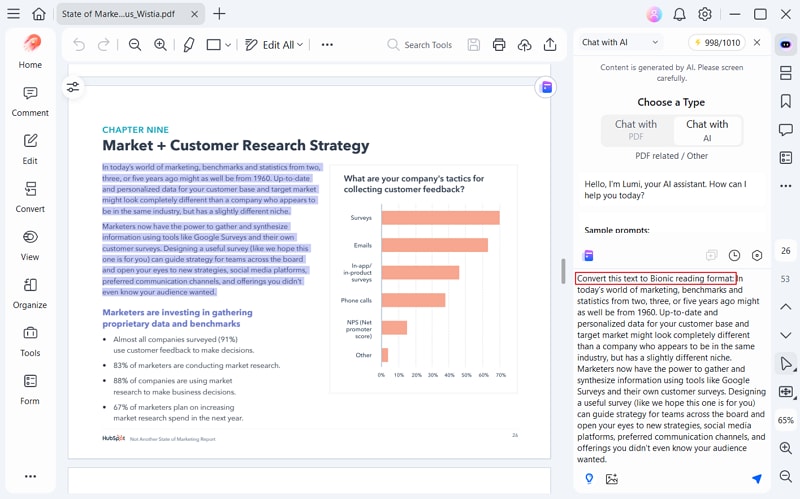Share or export the document
Viewport: 800px width, 499px height.
(x=550, y=45)
